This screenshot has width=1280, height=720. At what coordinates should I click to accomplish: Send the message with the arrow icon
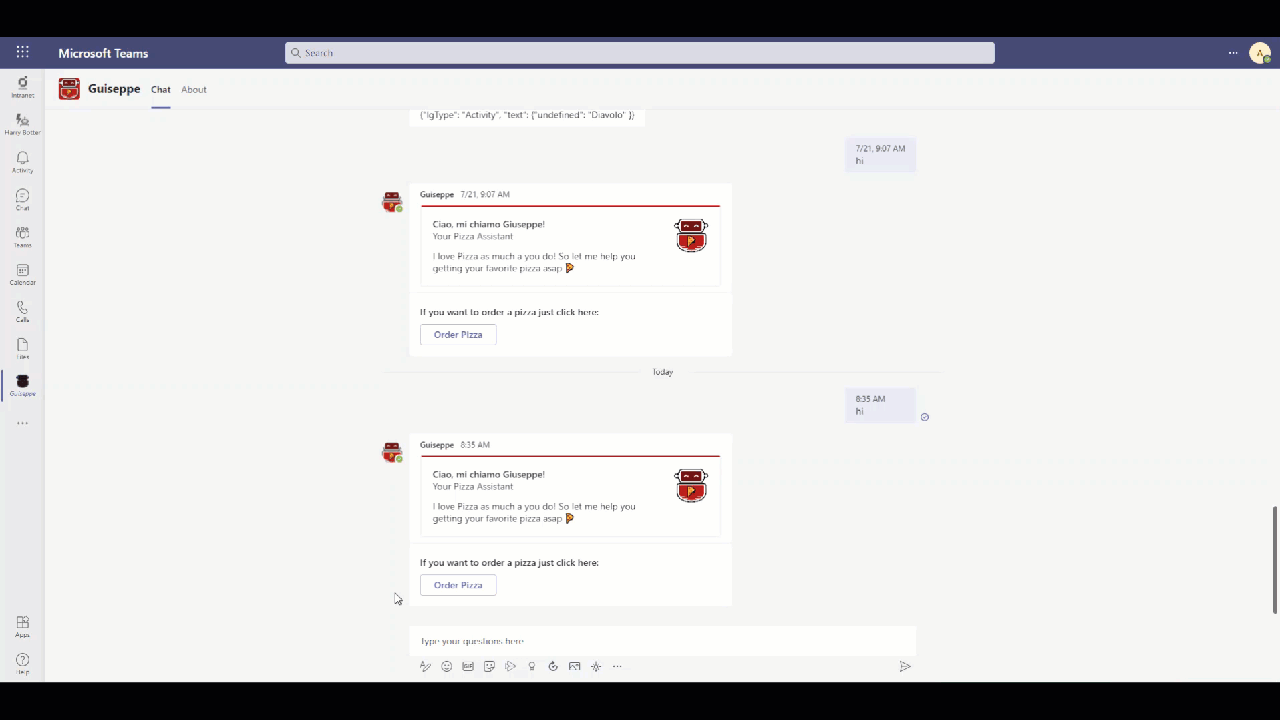click(x=905, y=666)
